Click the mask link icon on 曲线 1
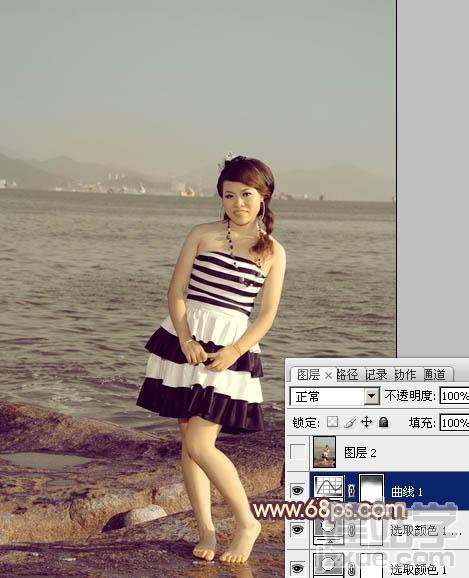Viewport: 469px width, 578px height. coord(351,490)
